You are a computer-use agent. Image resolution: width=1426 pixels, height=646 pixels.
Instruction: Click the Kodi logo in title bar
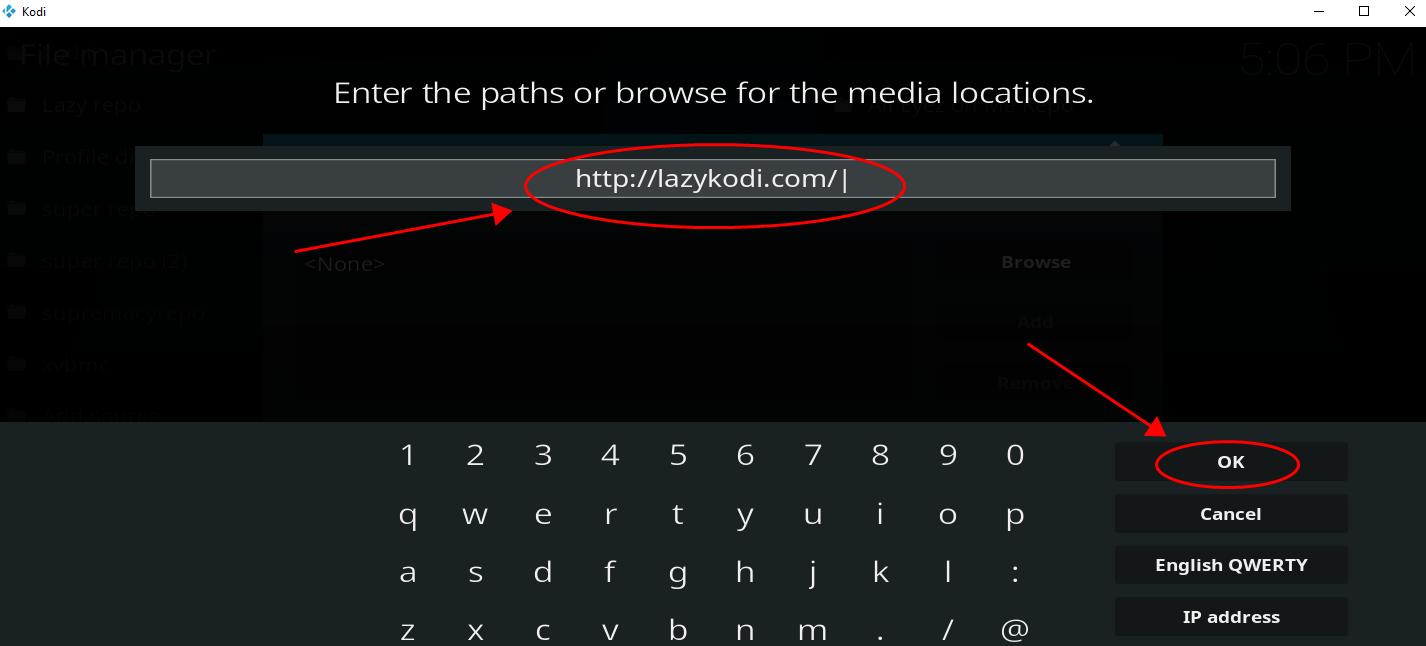[x=10, y=12]
